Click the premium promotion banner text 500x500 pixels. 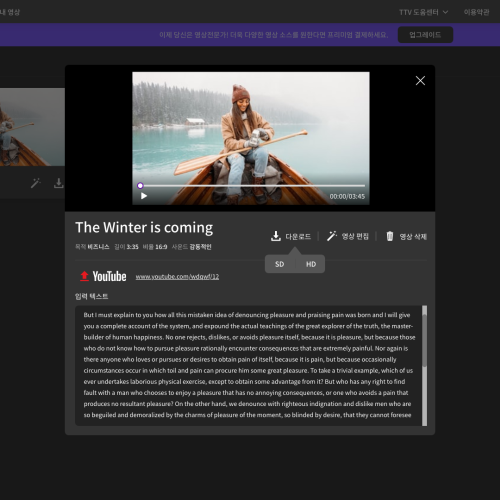(274, 35)
